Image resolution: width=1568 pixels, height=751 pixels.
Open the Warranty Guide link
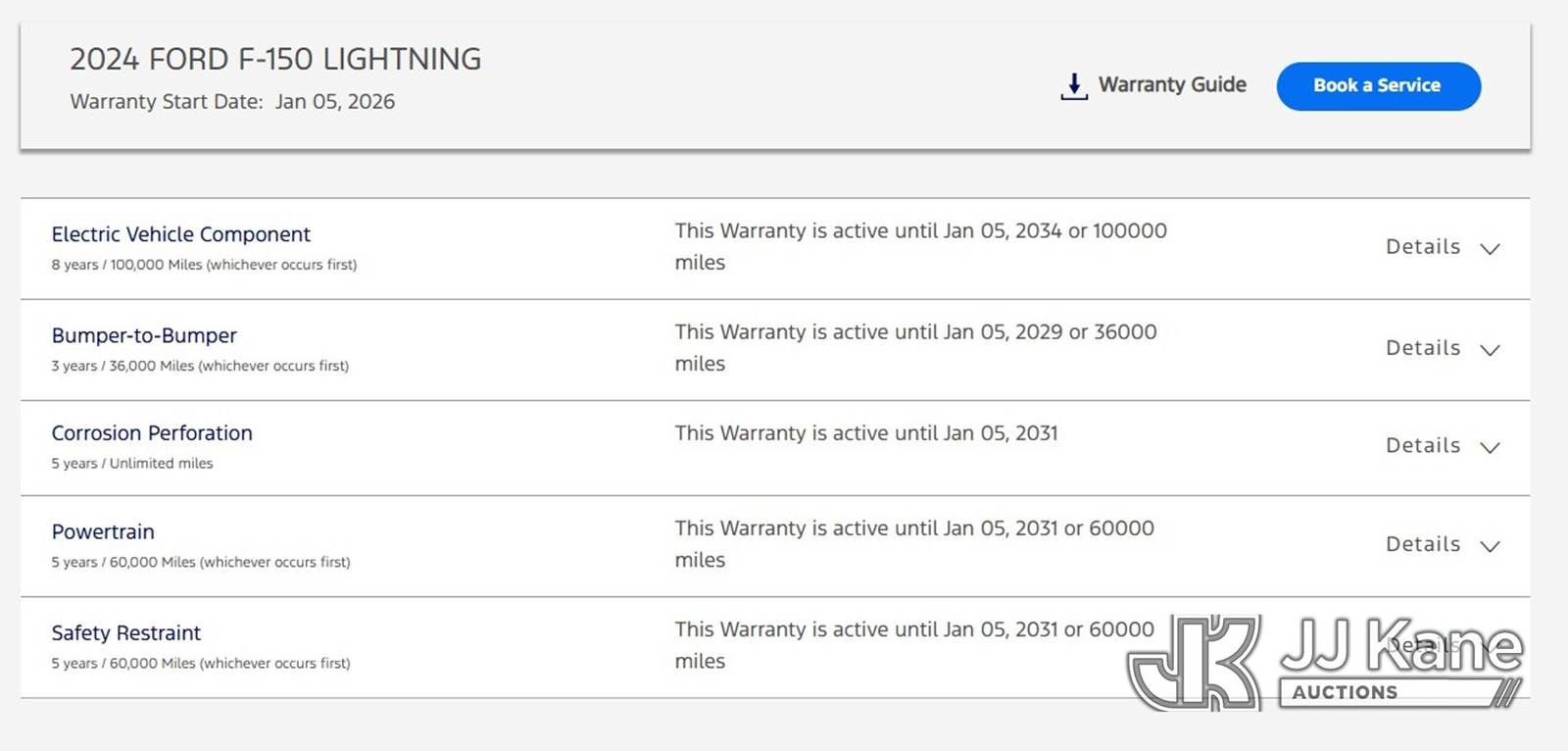[1172, 85]
